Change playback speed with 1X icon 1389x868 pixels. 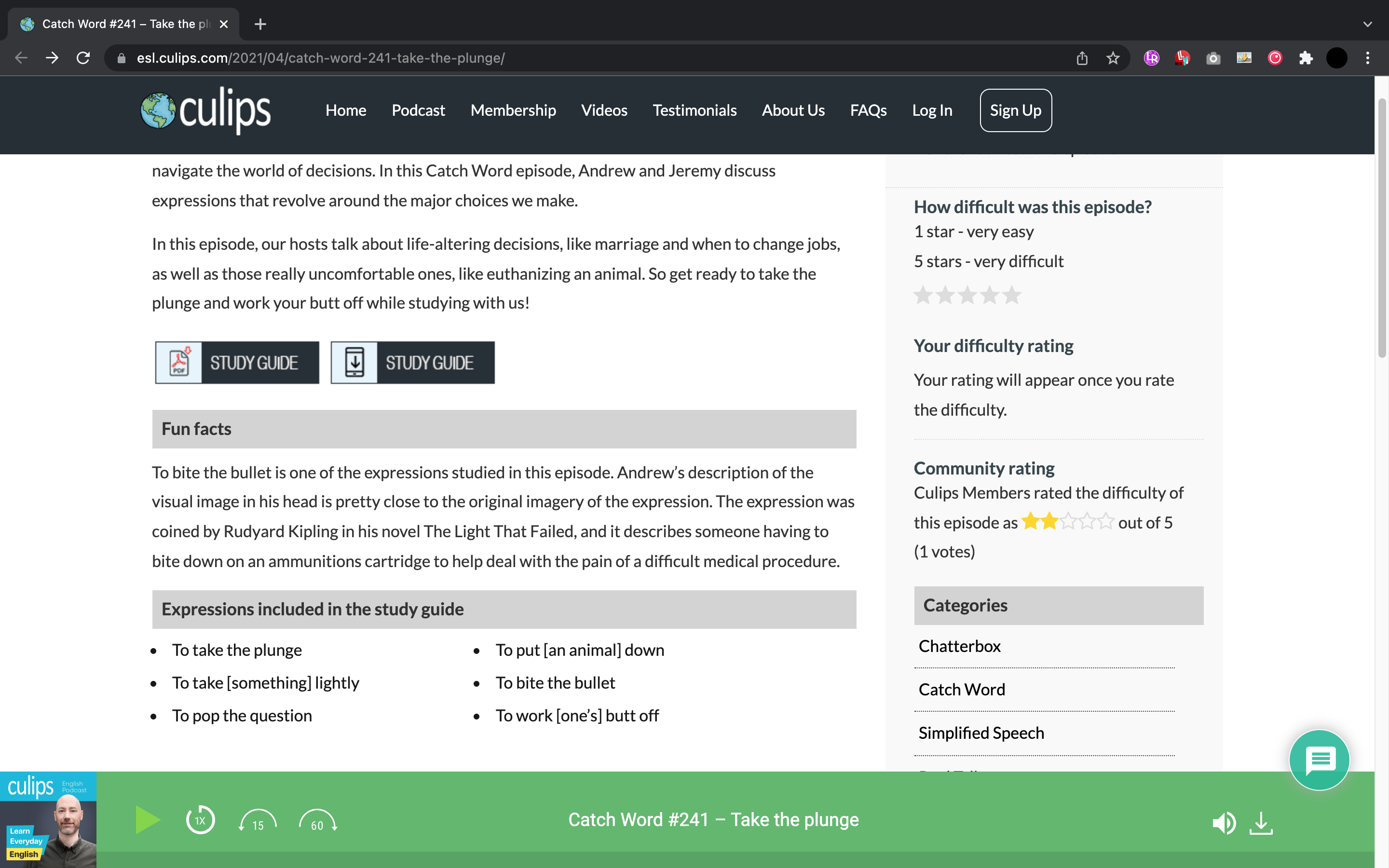click(x=200, y=820)
